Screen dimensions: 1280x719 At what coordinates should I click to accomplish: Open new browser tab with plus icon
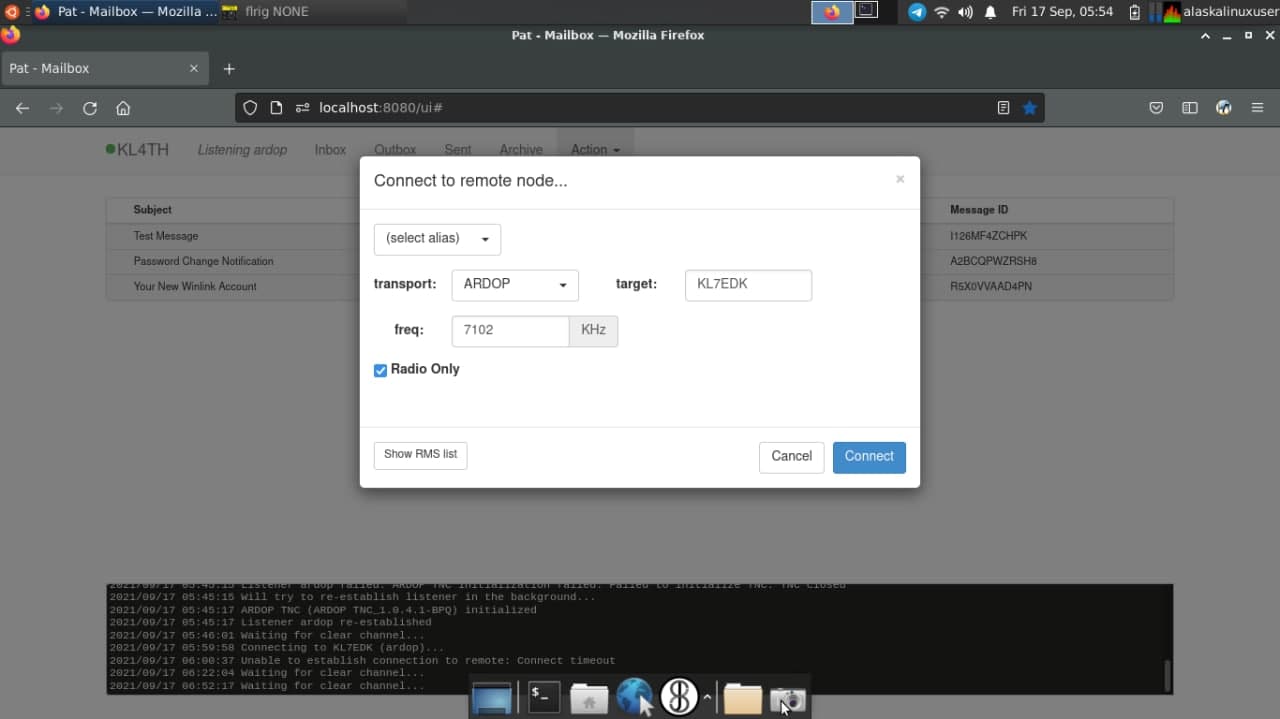(229, 69)
